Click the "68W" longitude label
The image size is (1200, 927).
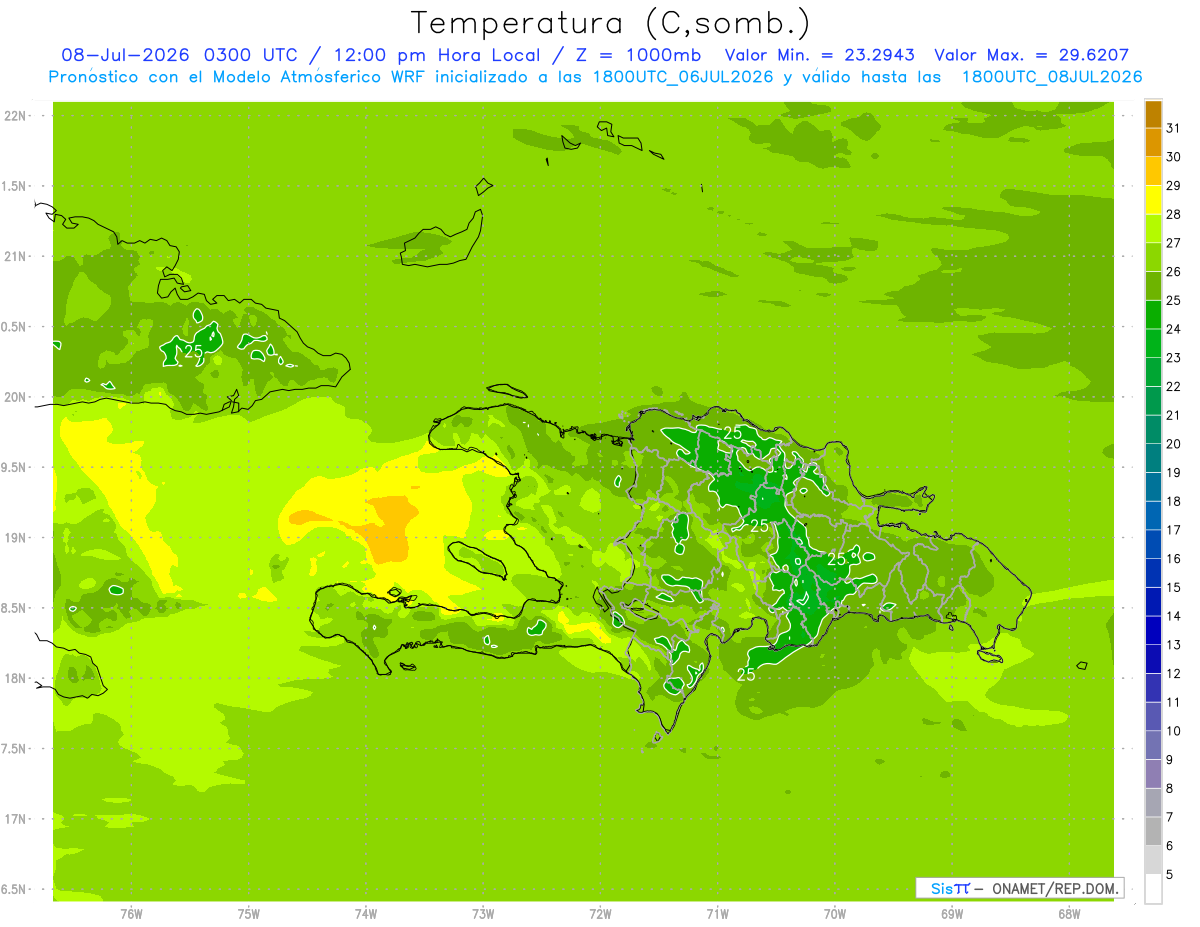(1069, 913)
